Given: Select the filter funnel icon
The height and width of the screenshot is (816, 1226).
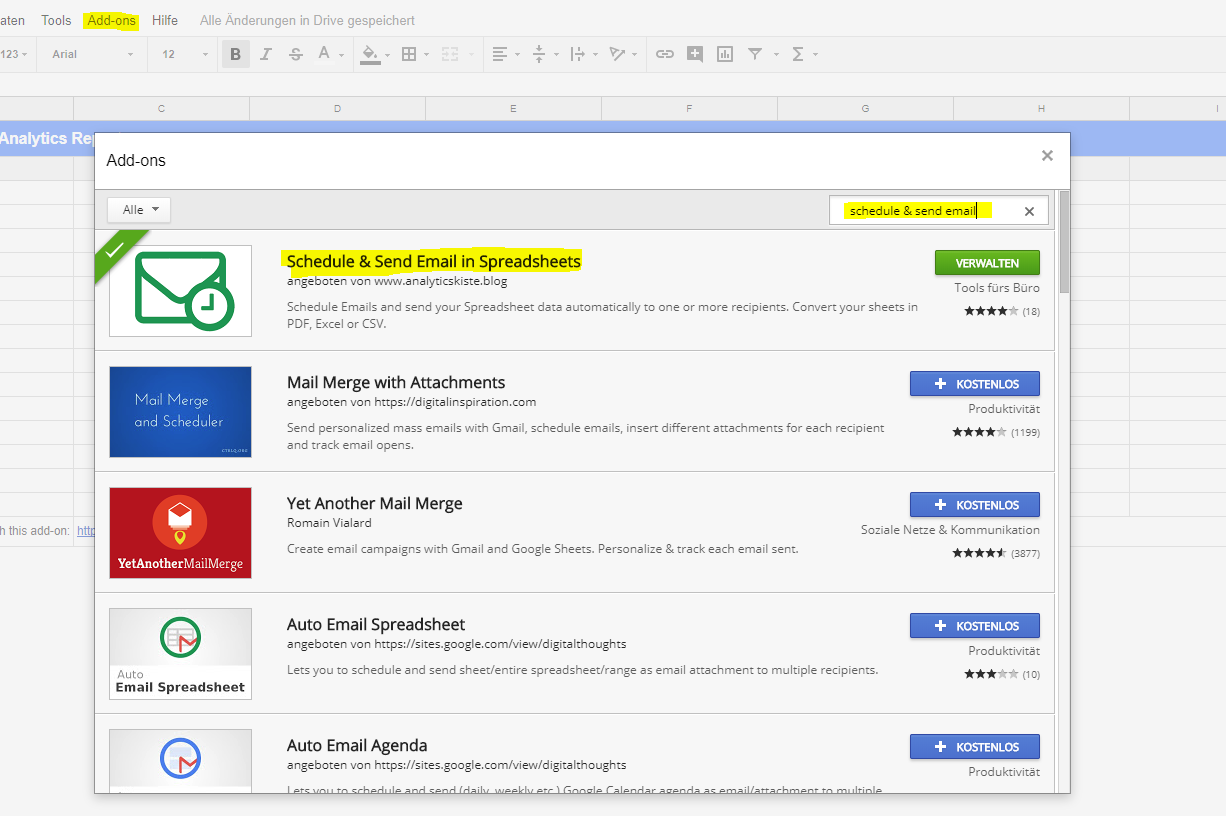Looking at the screenshot, I should (755, 54).
